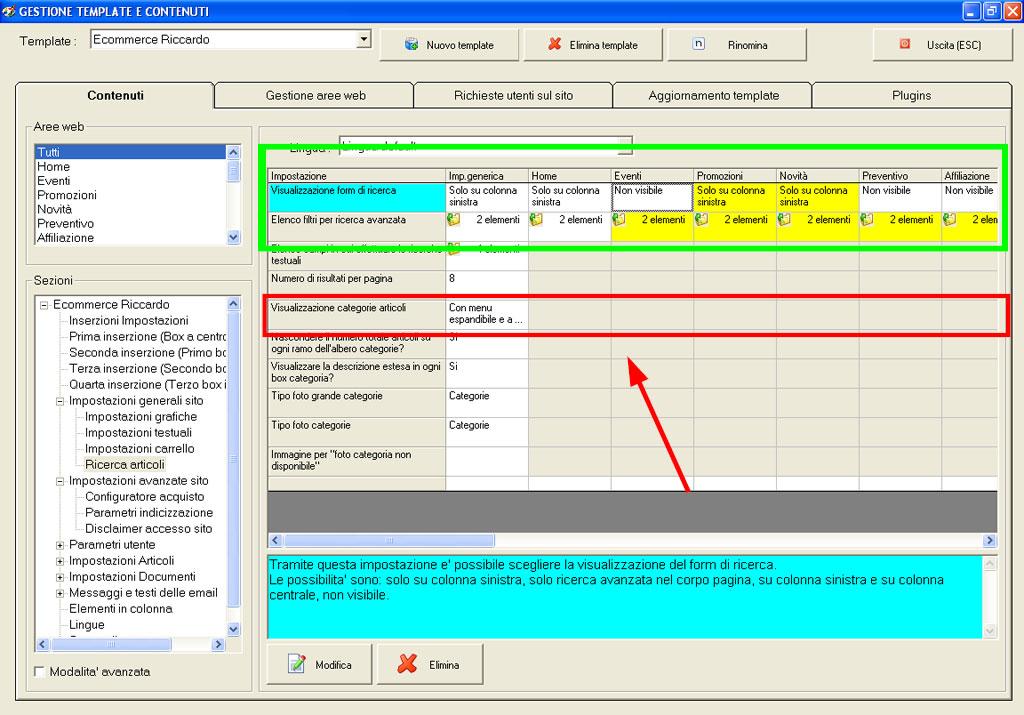Collapse Impostazioni avanzate sito node
Screen dimensions: 1024x715
pos(60,481)
